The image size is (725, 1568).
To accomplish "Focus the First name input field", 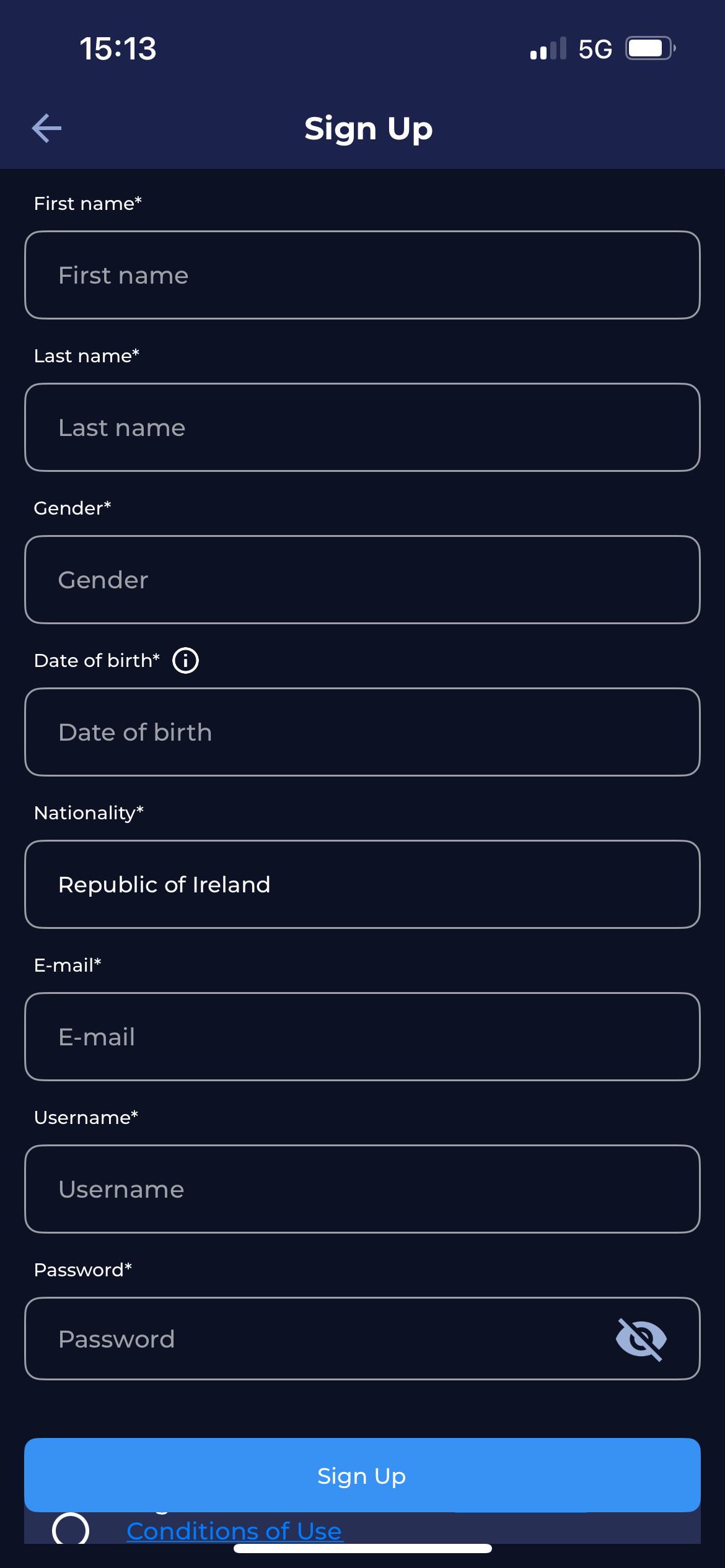I will tap(362, 275).
